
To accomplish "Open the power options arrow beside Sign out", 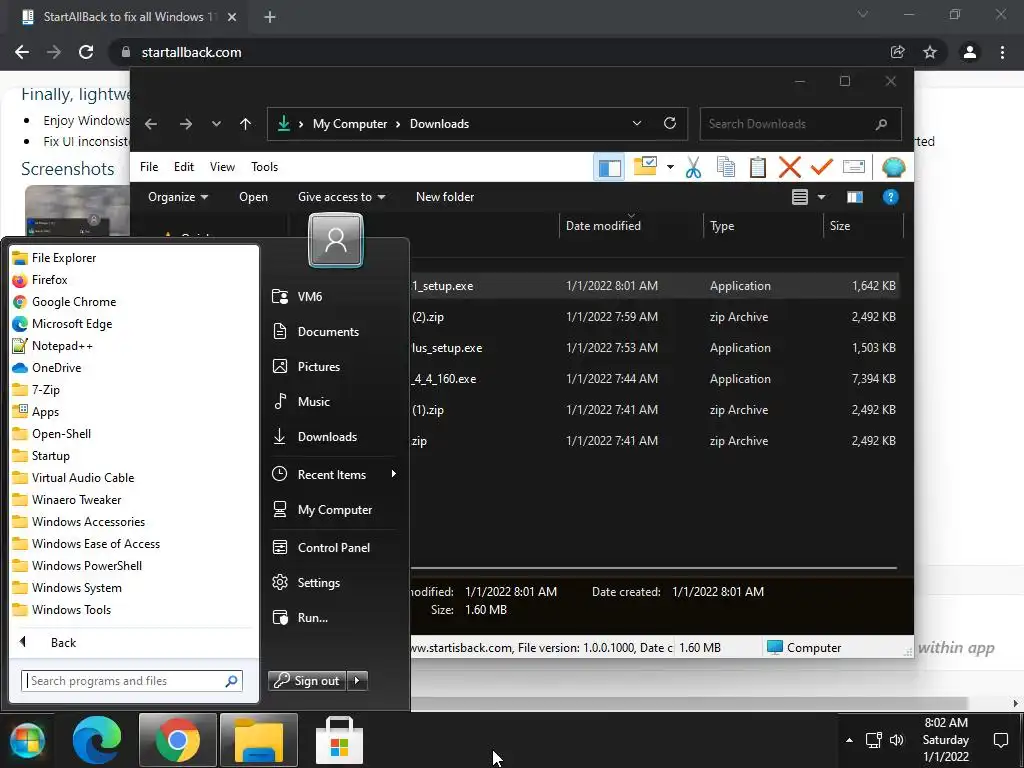I will coord(357,681).
